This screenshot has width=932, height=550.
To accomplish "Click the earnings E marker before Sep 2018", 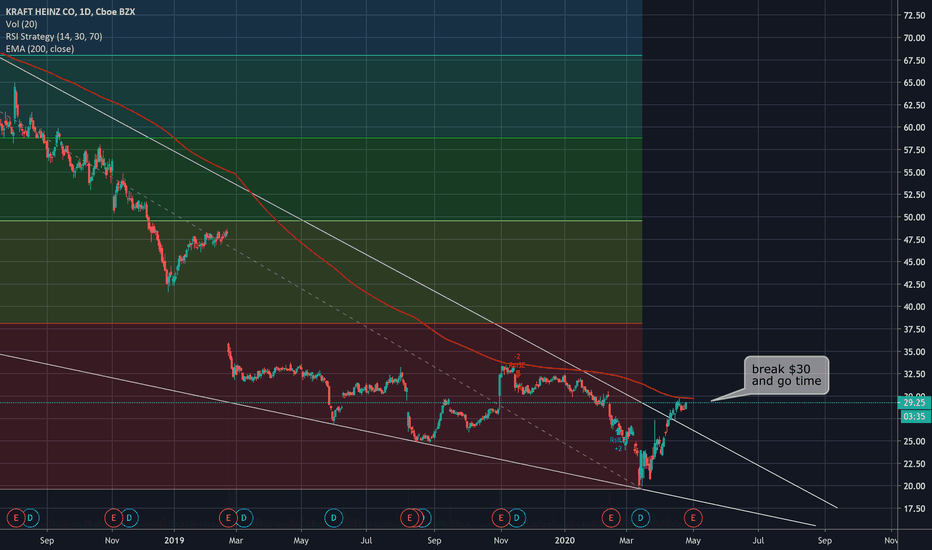I will click(x=16, y=518).
